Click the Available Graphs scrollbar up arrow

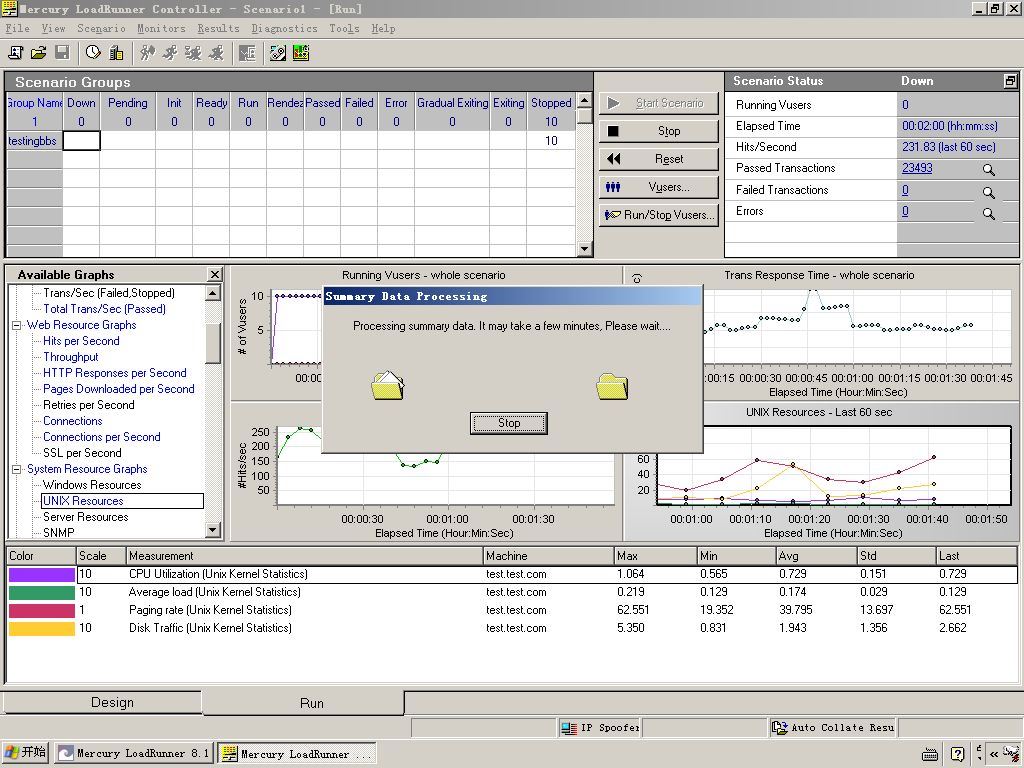213,293
